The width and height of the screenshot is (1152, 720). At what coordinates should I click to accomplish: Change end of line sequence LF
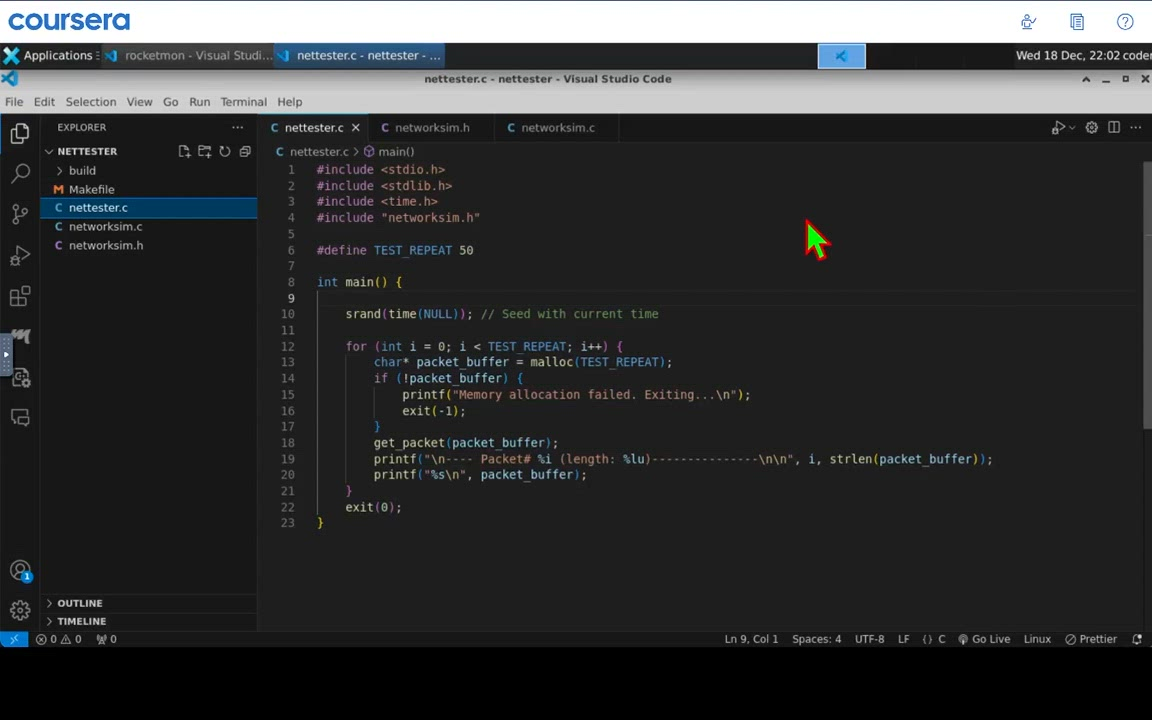(x=904, y=639)
